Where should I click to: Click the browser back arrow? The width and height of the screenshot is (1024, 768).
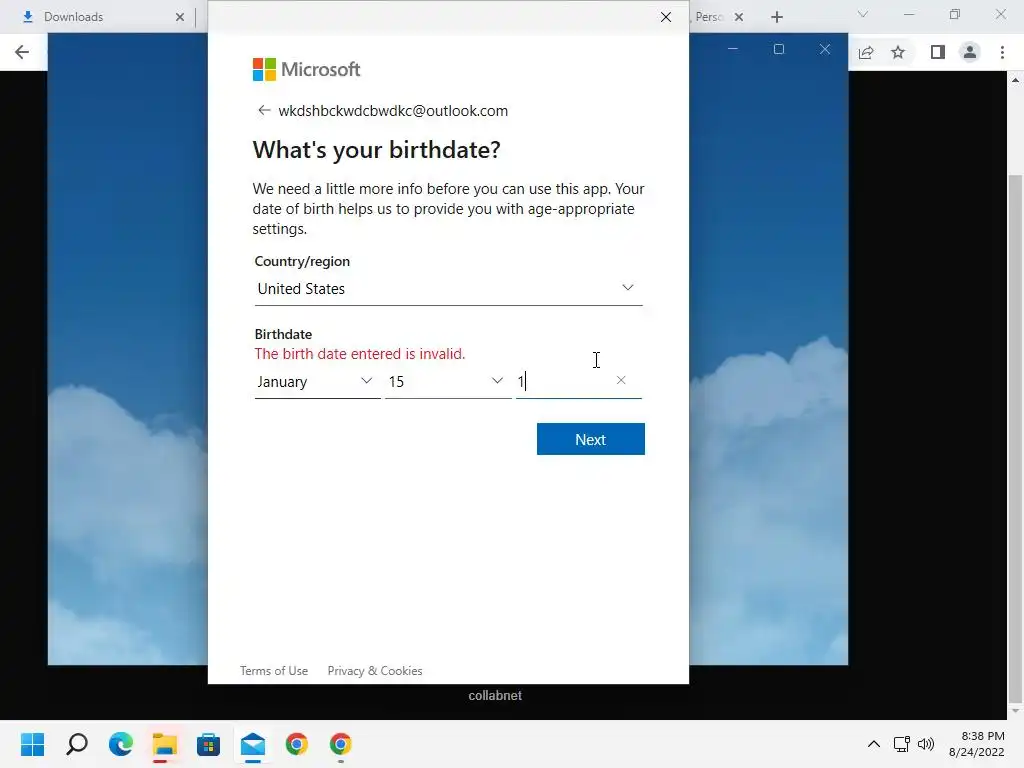tap(22, 52)
